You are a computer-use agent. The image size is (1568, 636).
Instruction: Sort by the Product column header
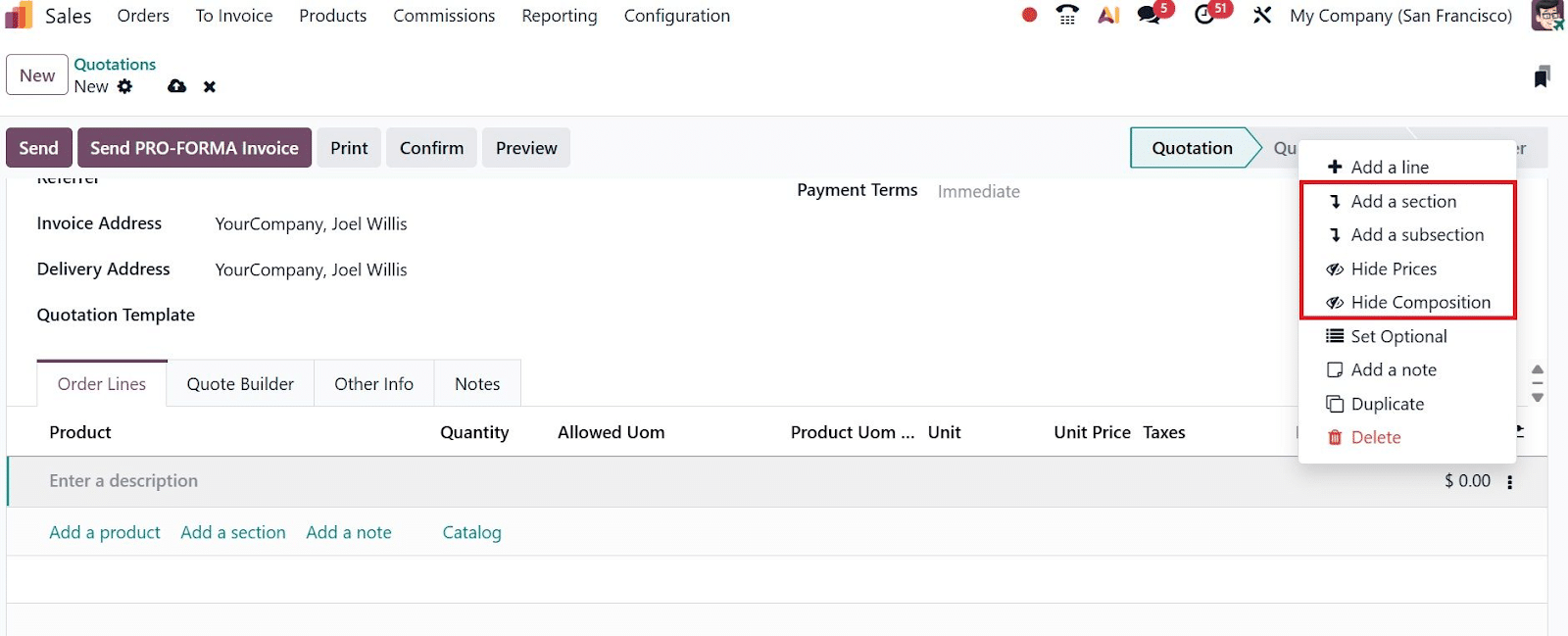pos(80,432)
